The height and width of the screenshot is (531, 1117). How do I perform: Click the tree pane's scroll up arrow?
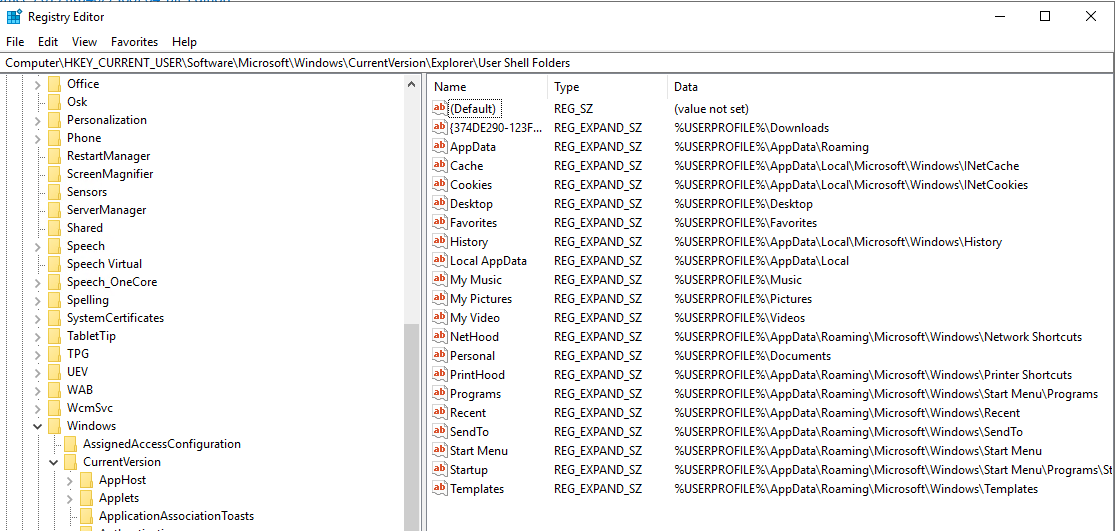pyautogui.click(x=411, y=84)
